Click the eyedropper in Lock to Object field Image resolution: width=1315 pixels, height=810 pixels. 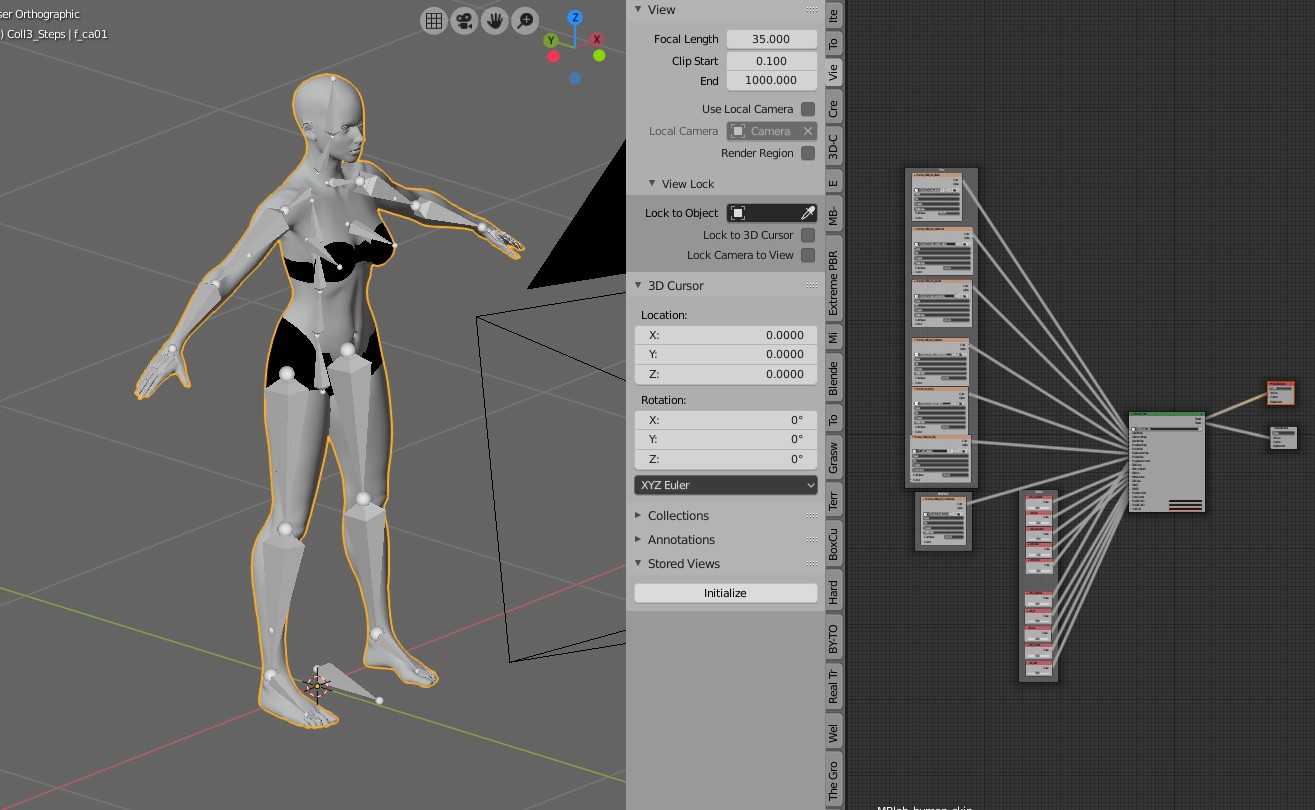pos(808,213)
